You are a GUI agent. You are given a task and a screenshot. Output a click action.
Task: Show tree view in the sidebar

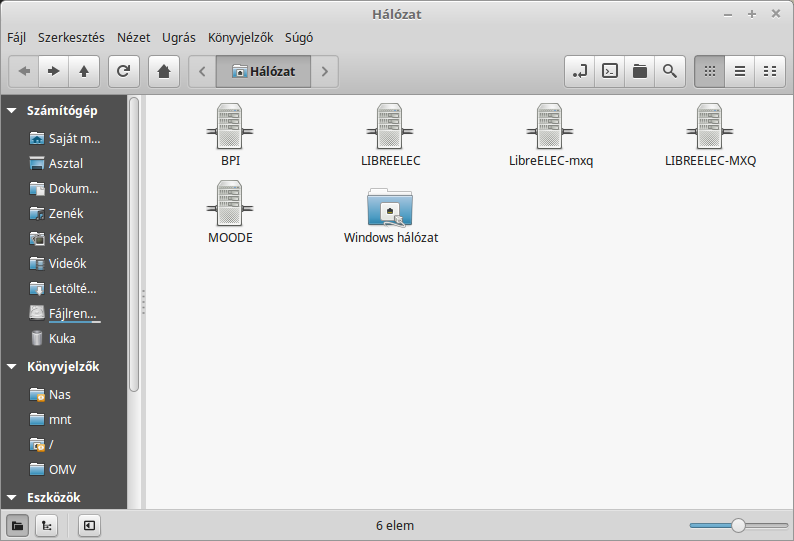[47, 525]
